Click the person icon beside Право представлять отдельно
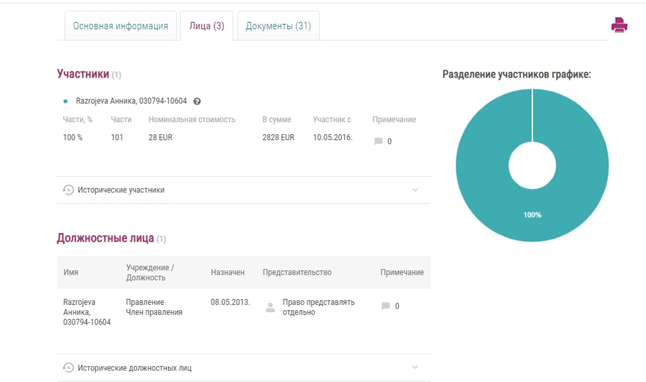646x382 pixels. coord(270,307)
